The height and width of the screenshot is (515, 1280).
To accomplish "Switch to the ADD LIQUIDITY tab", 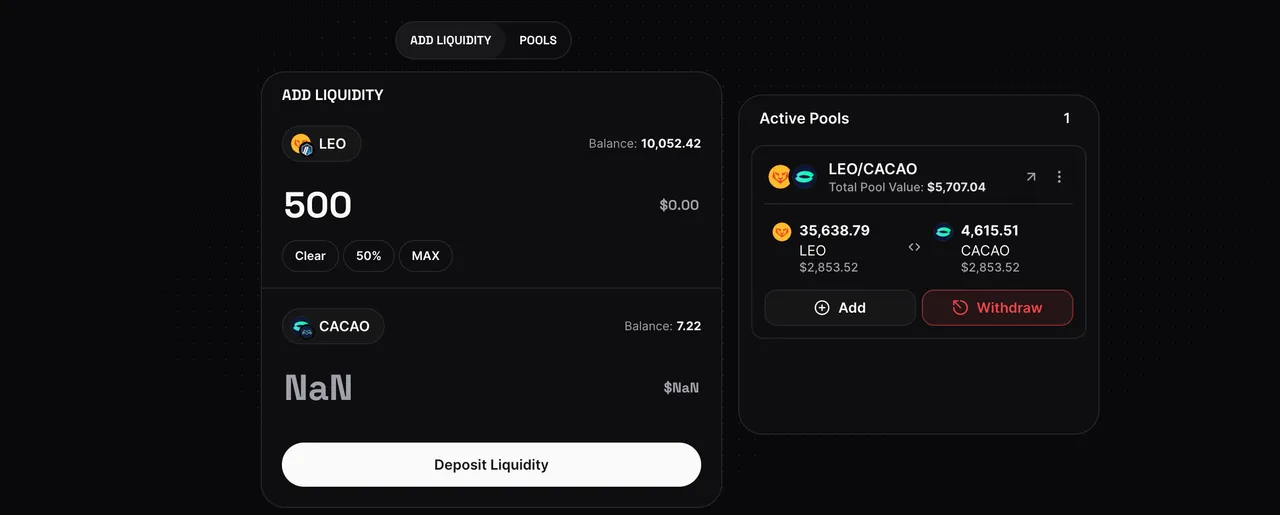I will pos(451,41).
